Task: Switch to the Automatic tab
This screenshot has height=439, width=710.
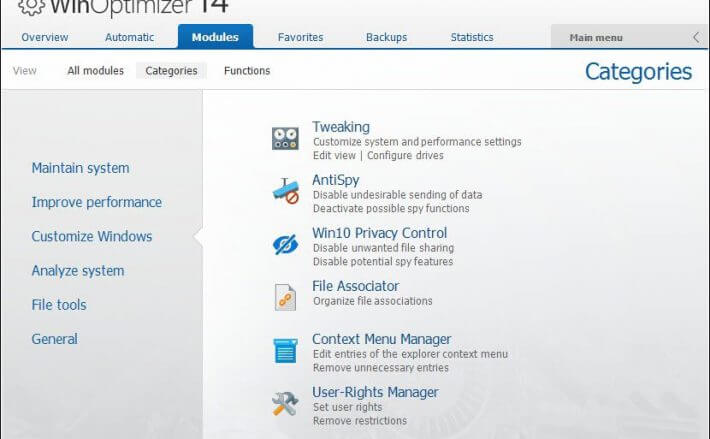Action: [x=130, y=37]
